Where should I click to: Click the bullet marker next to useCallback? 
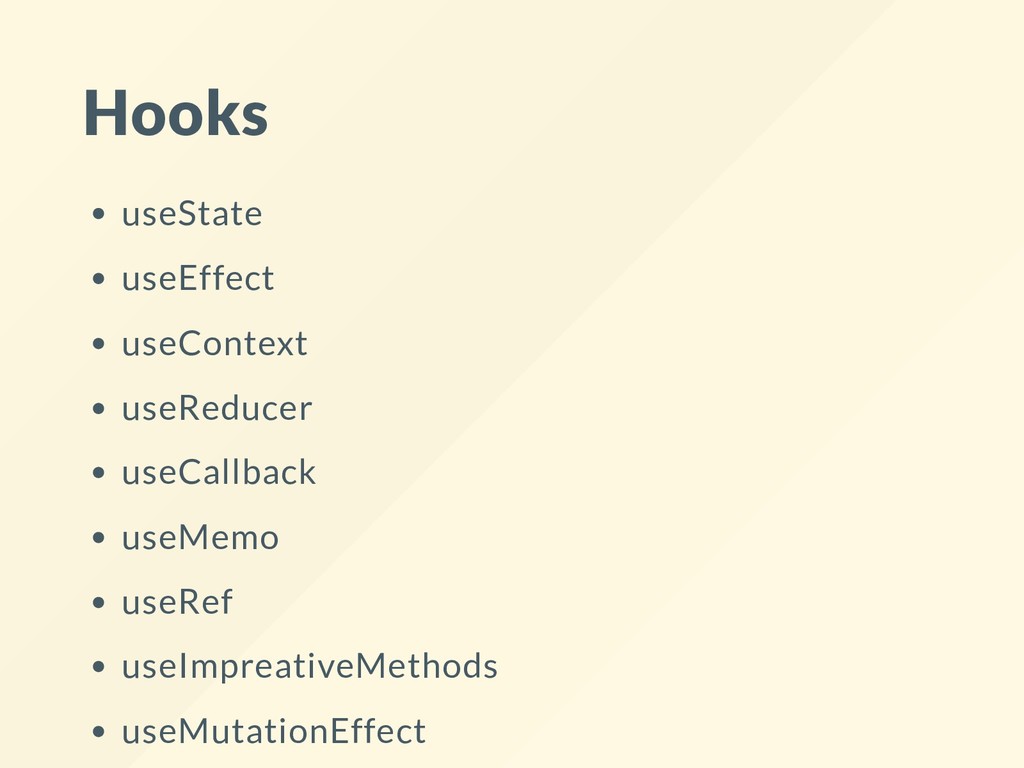(x=99, y=473)
